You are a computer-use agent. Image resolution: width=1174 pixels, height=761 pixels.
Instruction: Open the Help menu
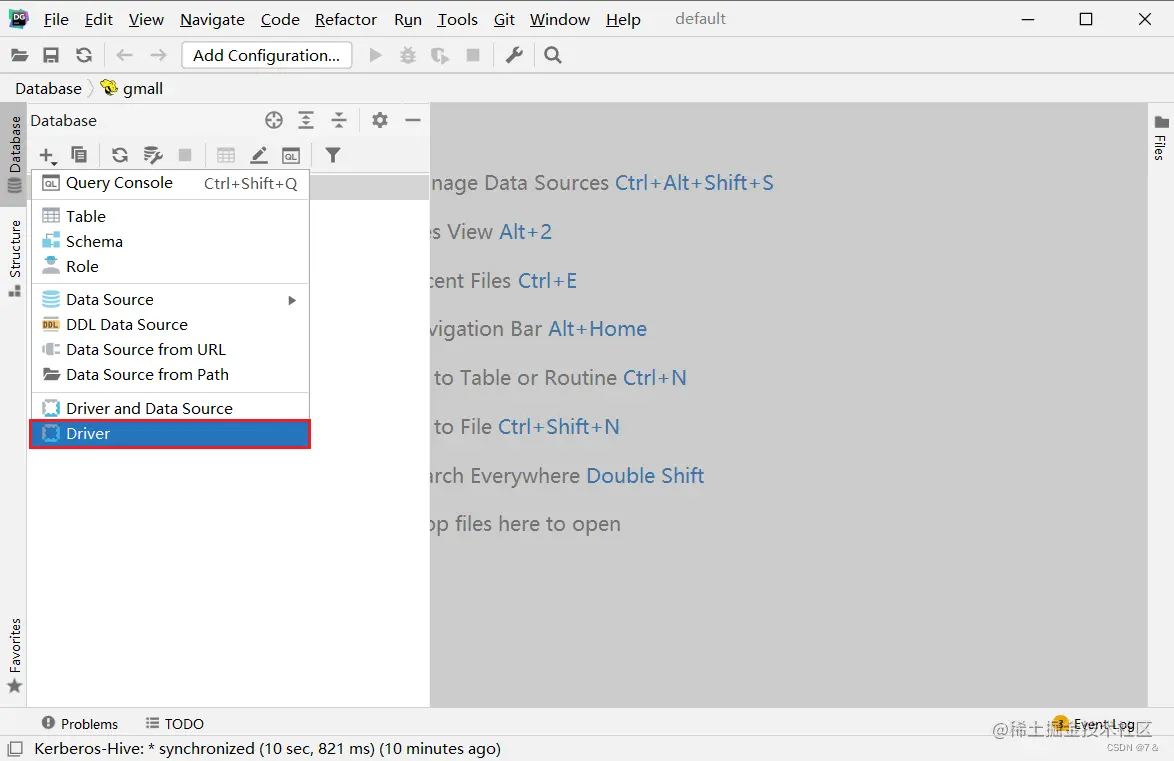[x=623, y=19]
